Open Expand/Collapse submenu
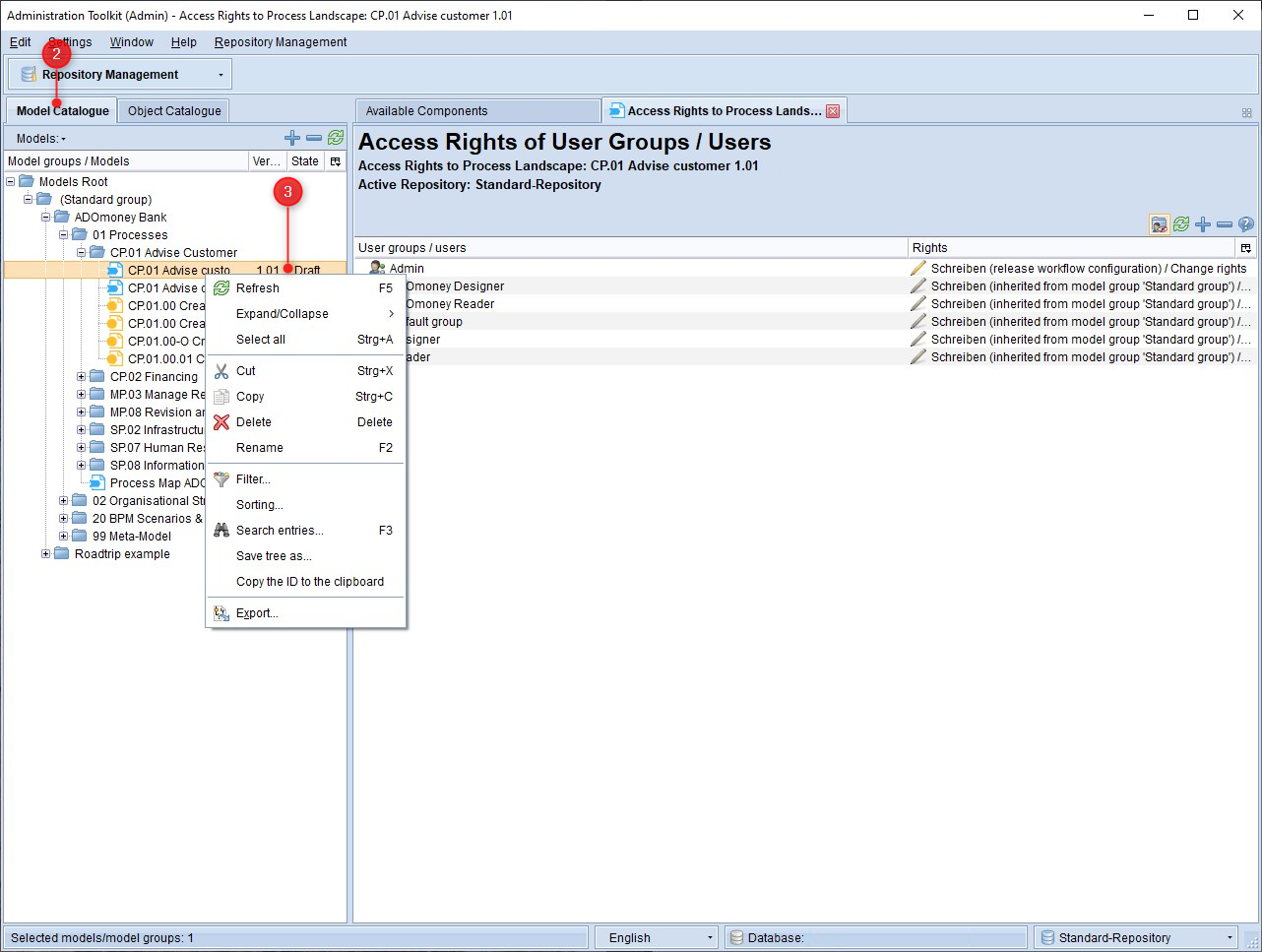Image resolution: width=1262 pixels, height=952 pixels. 306,314
